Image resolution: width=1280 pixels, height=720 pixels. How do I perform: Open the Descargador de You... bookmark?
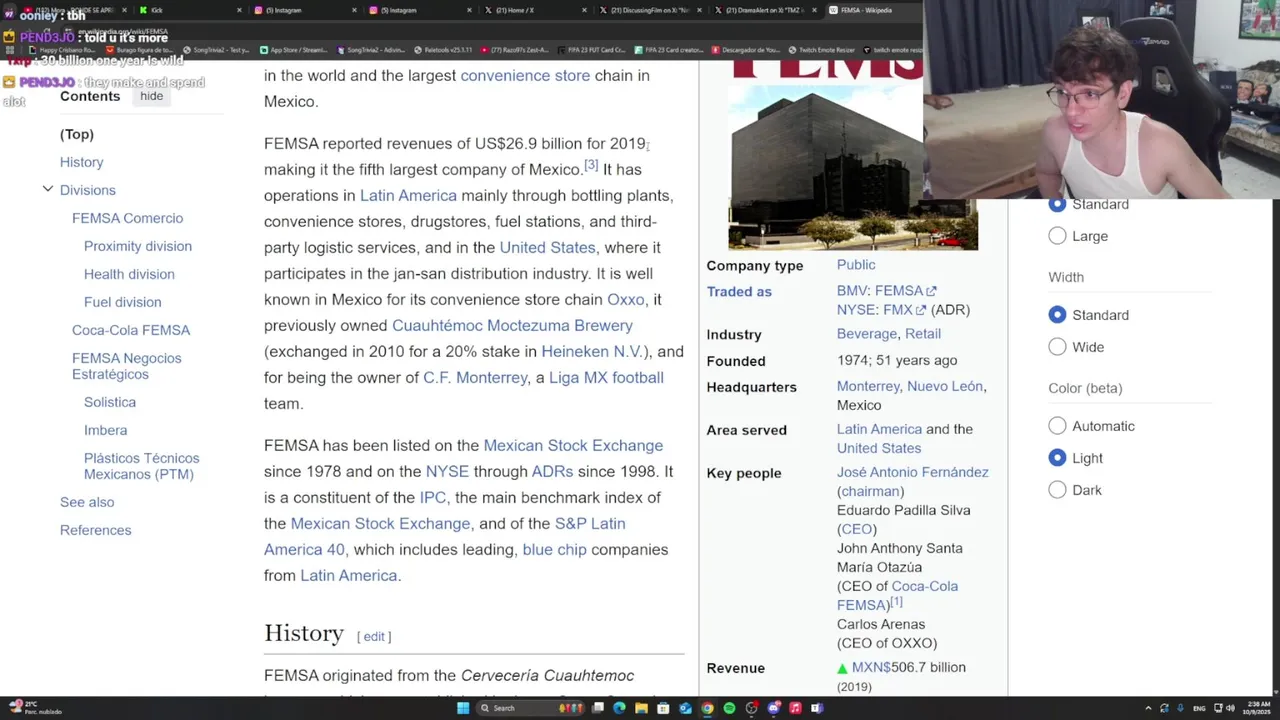coord(746,49)
